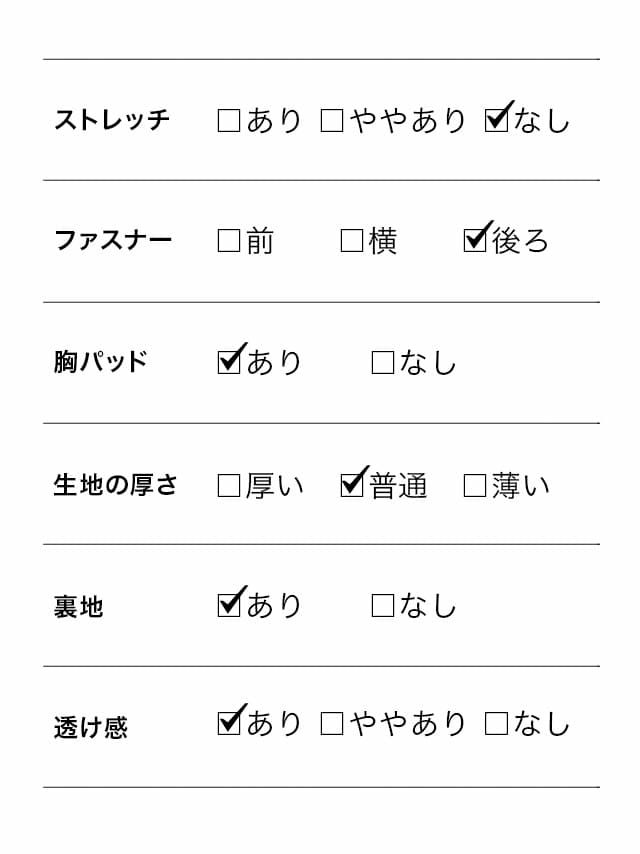640x854 pixels.
Task: Check the ファスナー 前 checkbox
Action: 229,241
